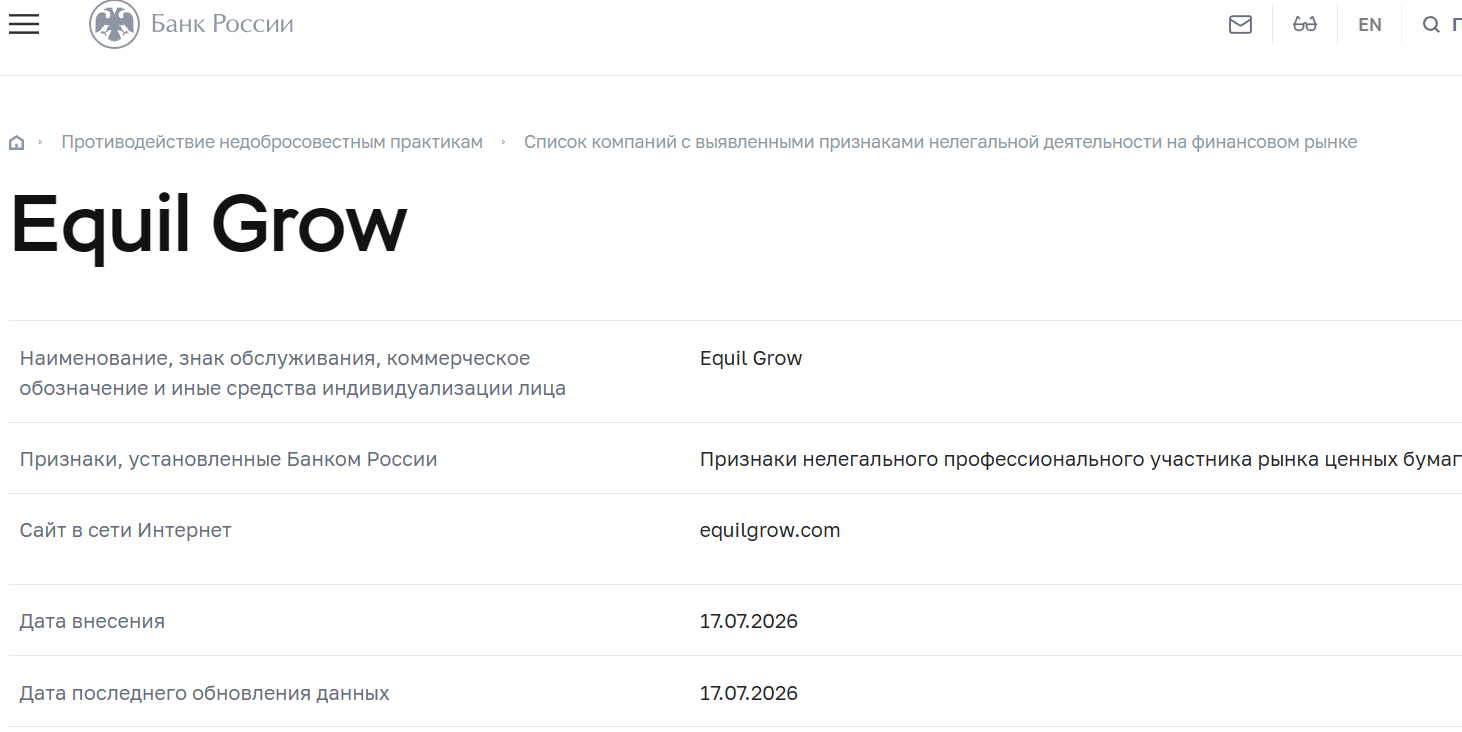This screenshot has height=732, width=1462.
Task: Click the 'Дата внесения' row label
Action: pos(92,621)
